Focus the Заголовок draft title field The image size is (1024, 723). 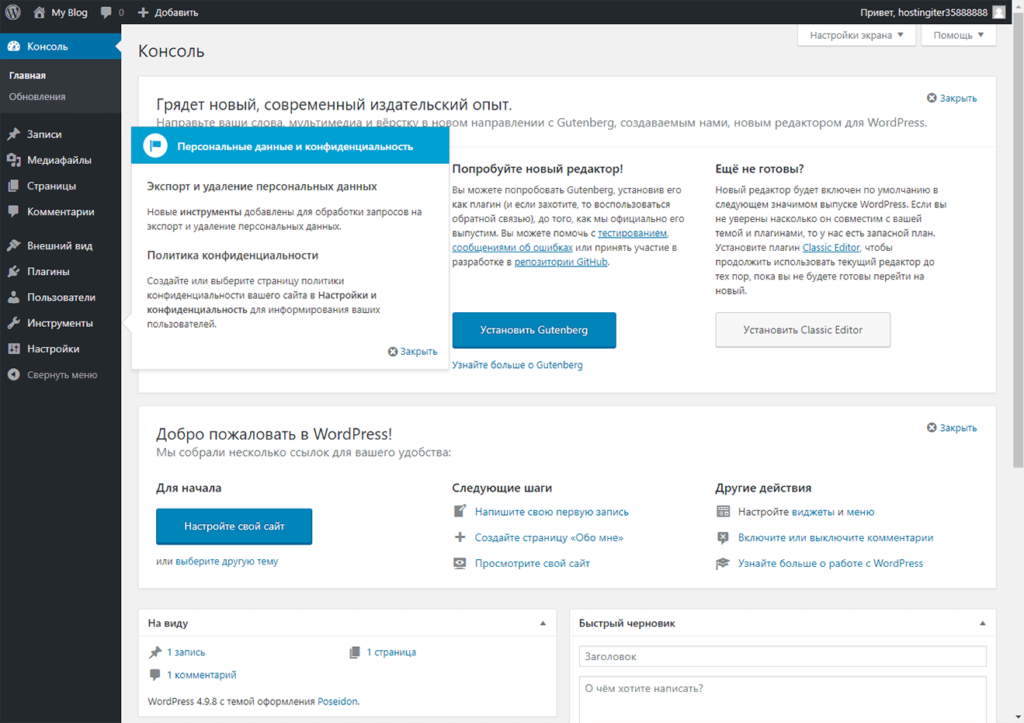(782, 656)
